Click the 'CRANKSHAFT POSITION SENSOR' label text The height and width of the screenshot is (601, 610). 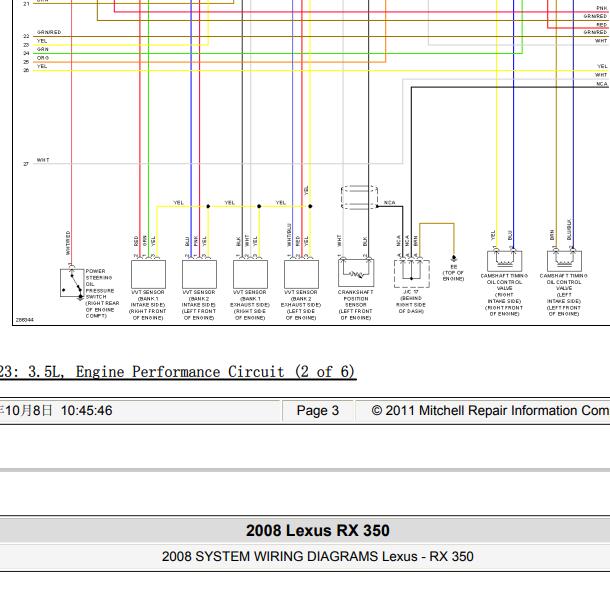click(356, 298)
